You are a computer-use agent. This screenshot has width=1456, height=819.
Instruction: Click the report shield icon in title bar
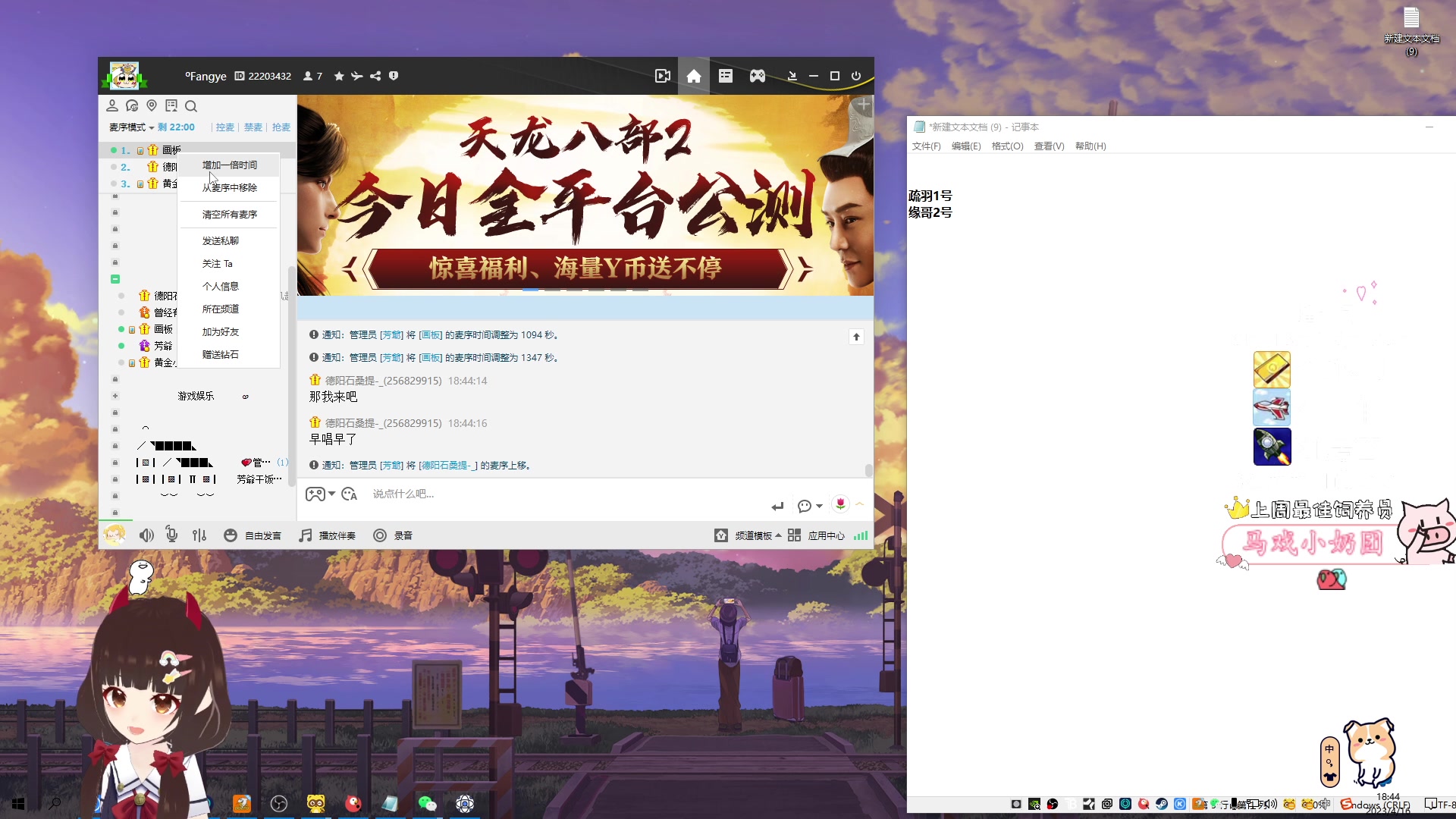tap(394, 76)
